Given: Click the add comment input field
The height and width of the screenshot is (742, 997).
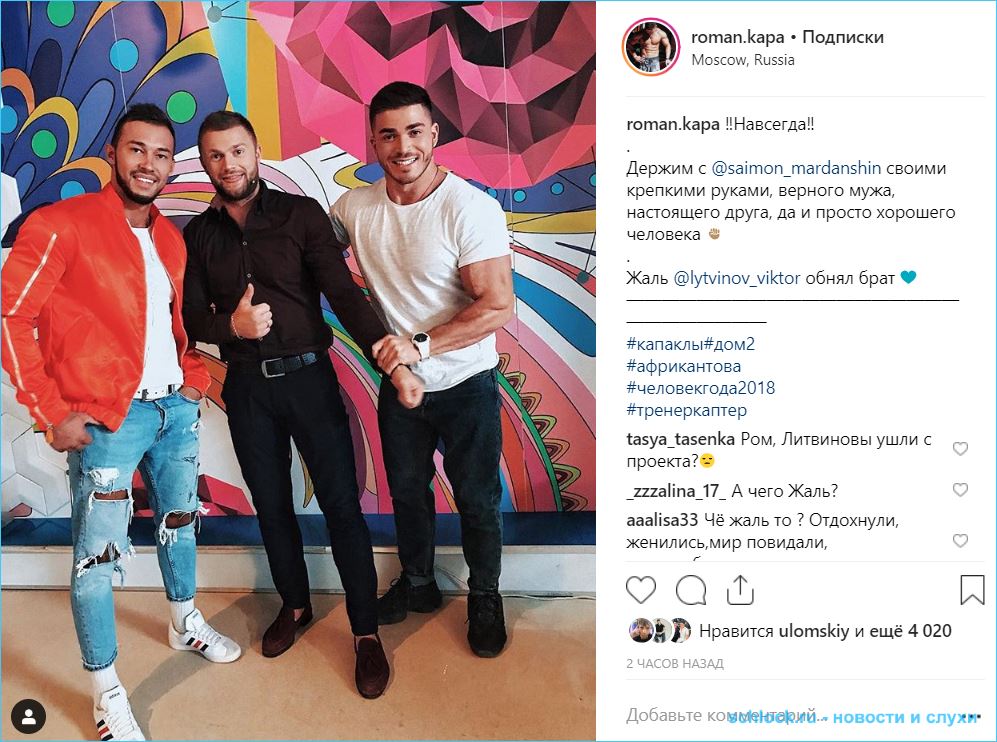Looking at the screenshot, I should (x=801, y=716).
